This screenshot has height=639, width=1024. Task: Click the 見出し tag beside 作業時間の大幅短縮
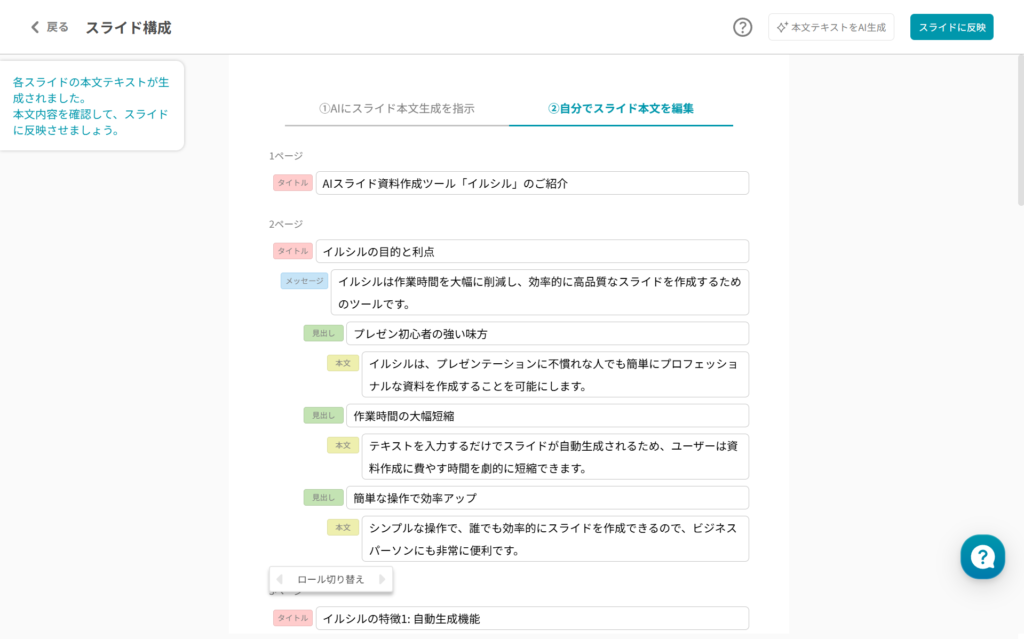click(323, 415)
